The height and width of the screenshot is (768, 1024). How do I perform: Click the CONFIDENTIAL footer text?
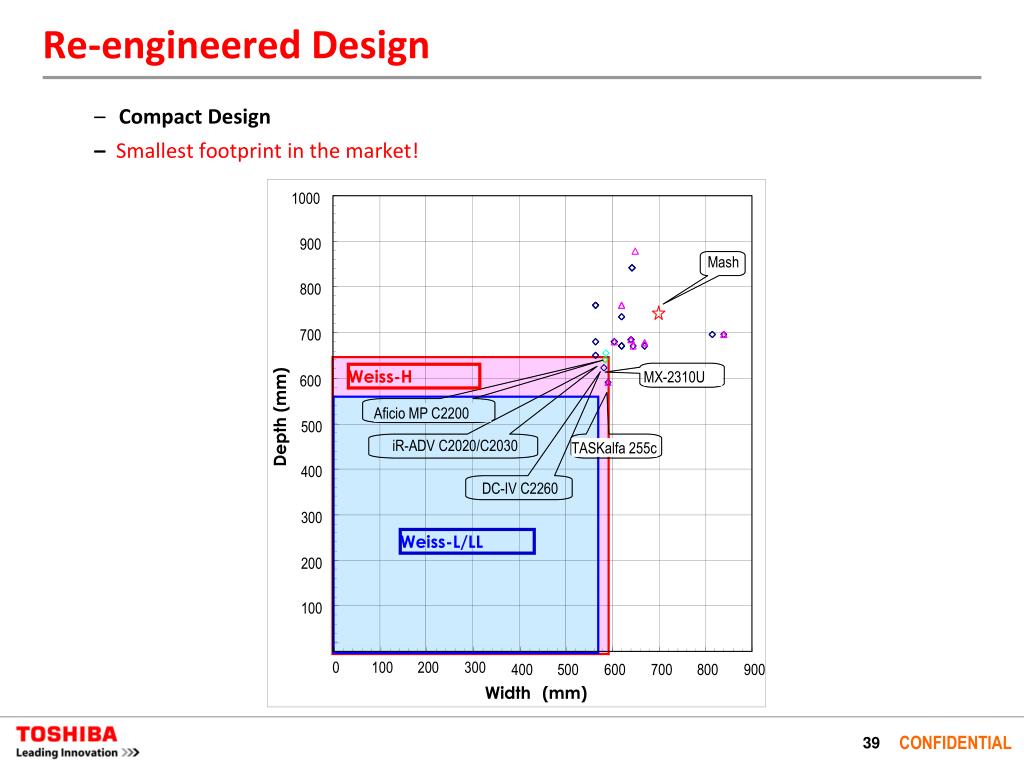pyautogui.click(x=955, y=743)
